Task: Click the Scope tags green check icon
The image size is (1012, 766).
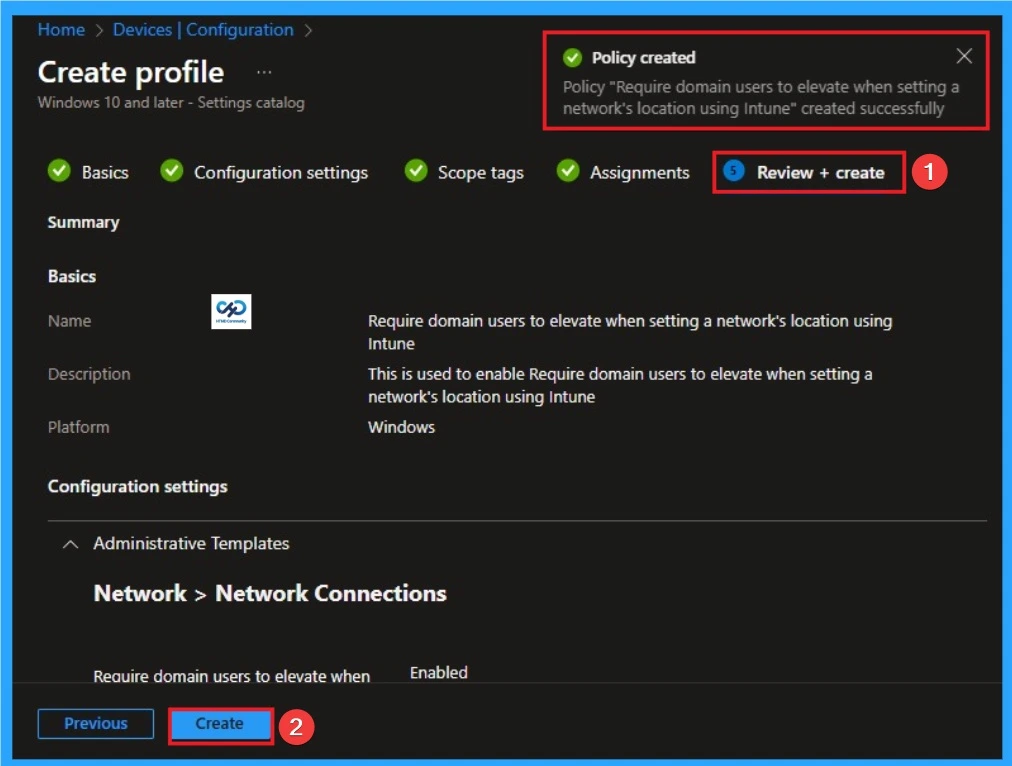Action: pyautogui.click(x=415, y=172)
